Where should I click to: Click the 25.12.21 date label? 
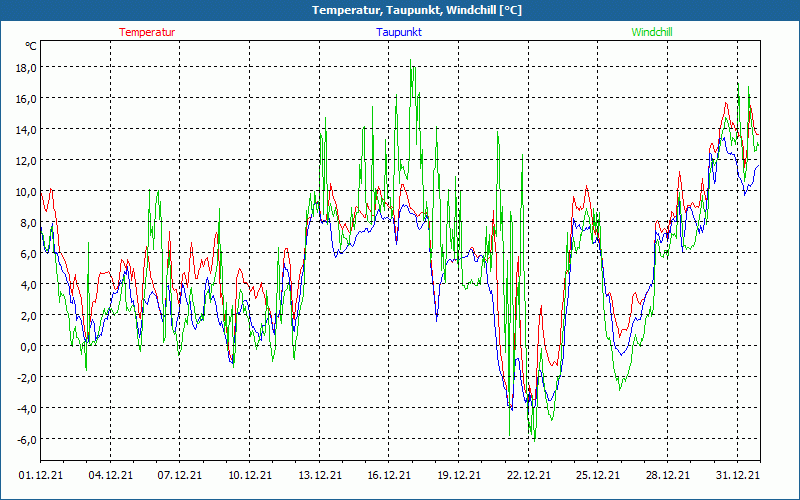point(598,475)
